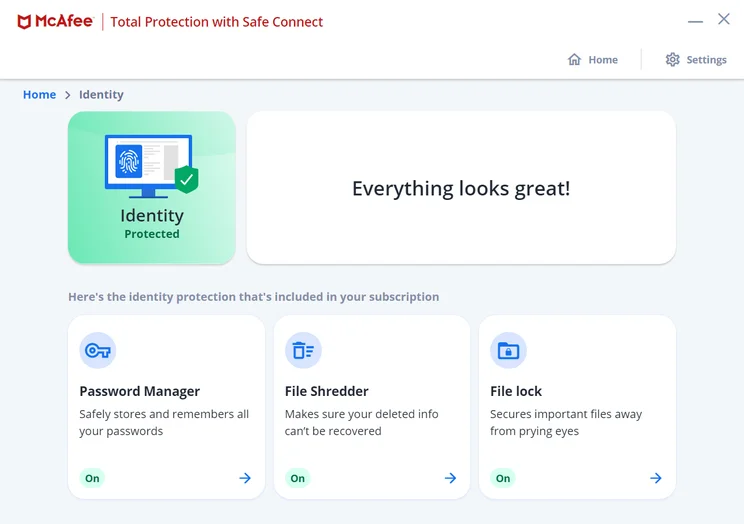Image resolution: width=744 pixels, height=524 pixels.
Task: Click the green checkmark shield badge
Action: click(x=186, y=179)
